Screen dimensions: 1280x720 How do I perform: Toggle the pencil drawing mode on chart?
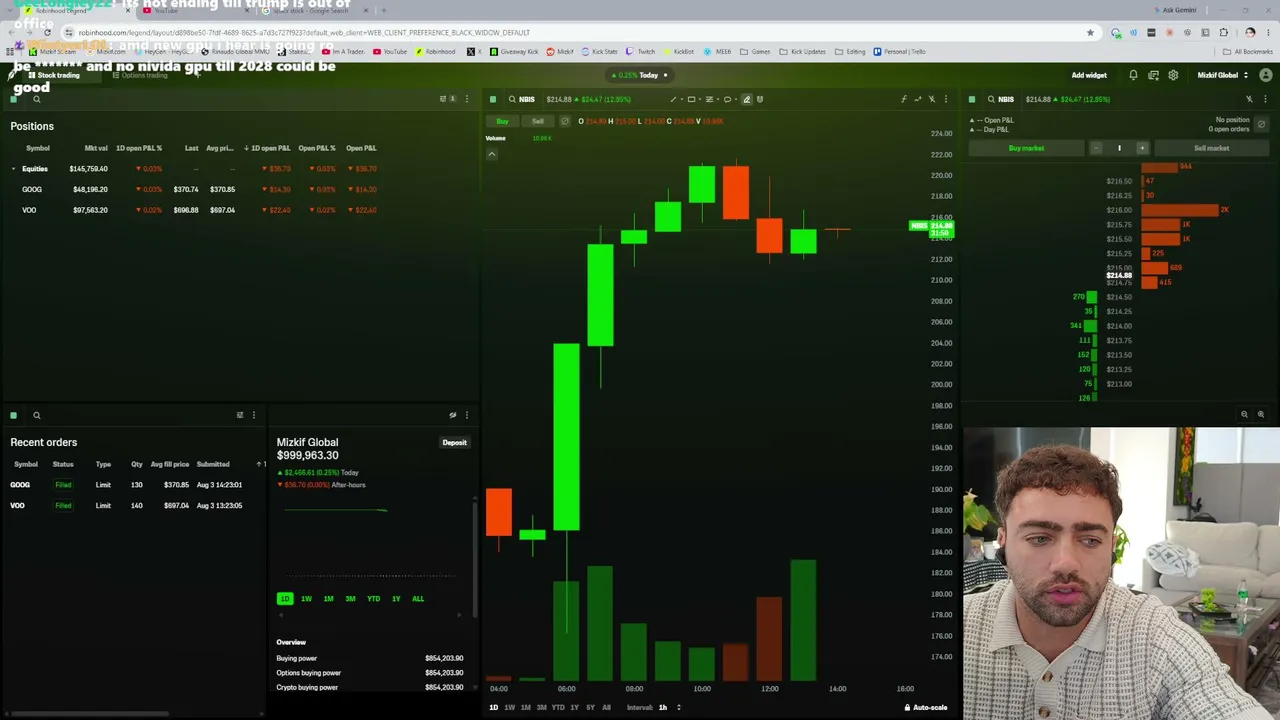click(x=746, y=99)
